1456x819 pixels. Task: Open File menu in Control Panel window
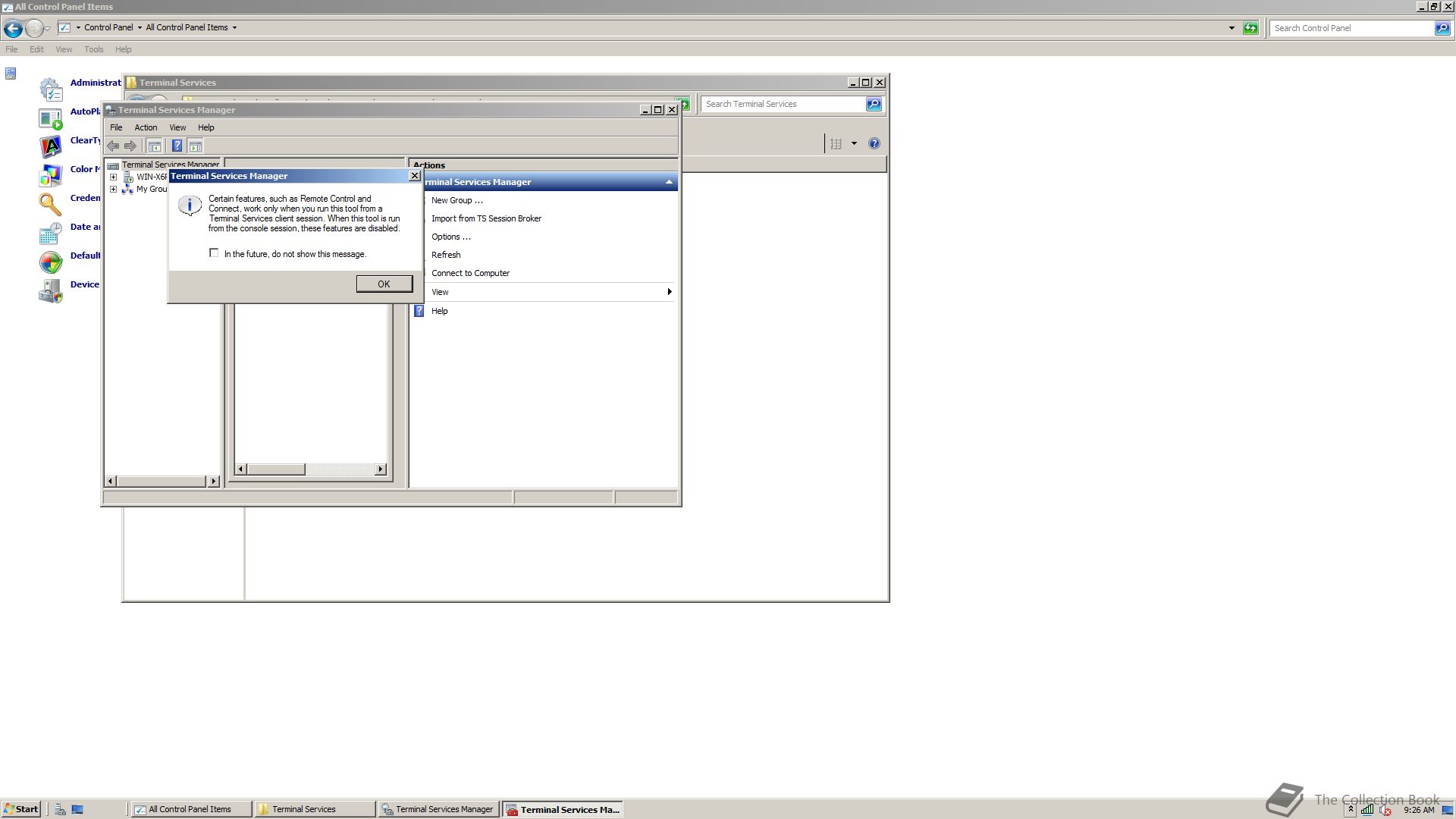(x=11, y=49)
